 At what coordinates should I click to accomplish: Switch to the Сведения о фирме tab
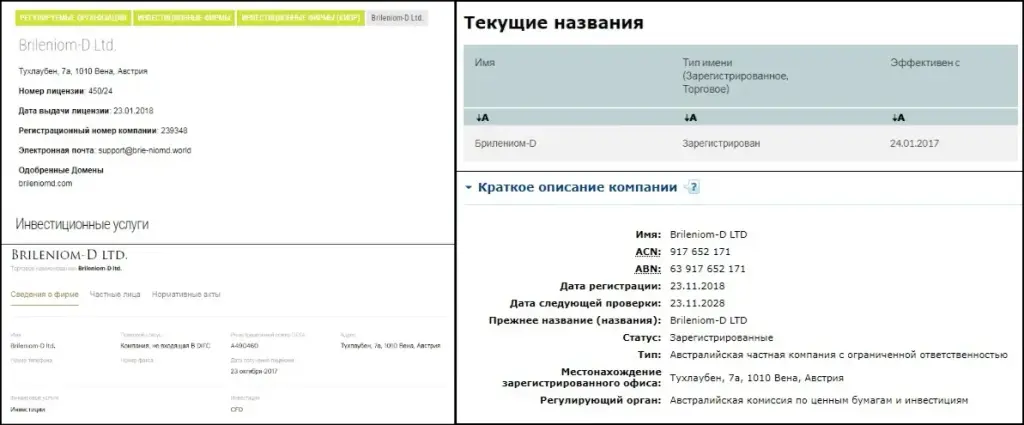tap(44, 294)
